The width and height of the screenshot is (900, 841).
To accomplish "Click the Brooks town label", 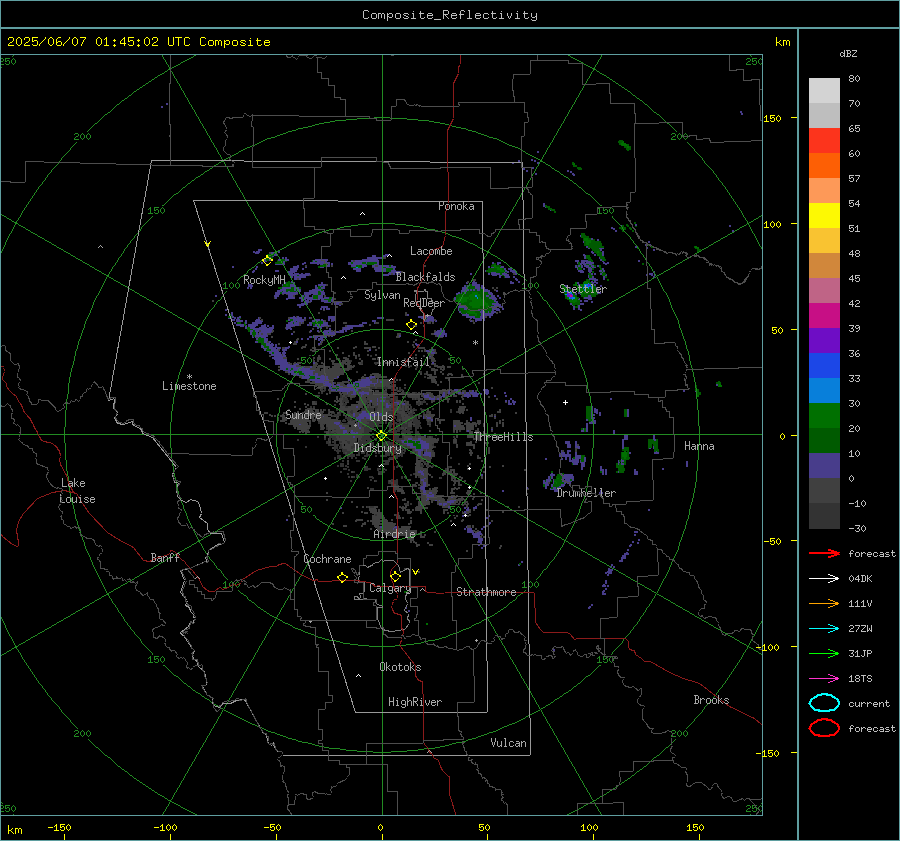I will pos(711,700).
